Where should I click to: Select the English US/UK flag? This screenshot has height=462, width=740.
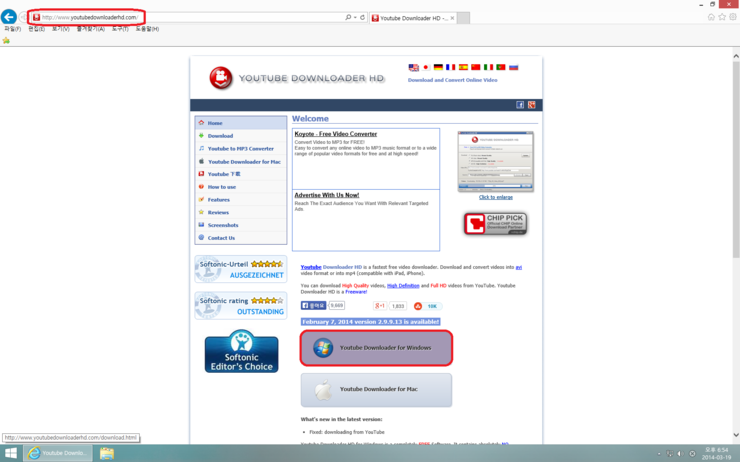(413, 67)
